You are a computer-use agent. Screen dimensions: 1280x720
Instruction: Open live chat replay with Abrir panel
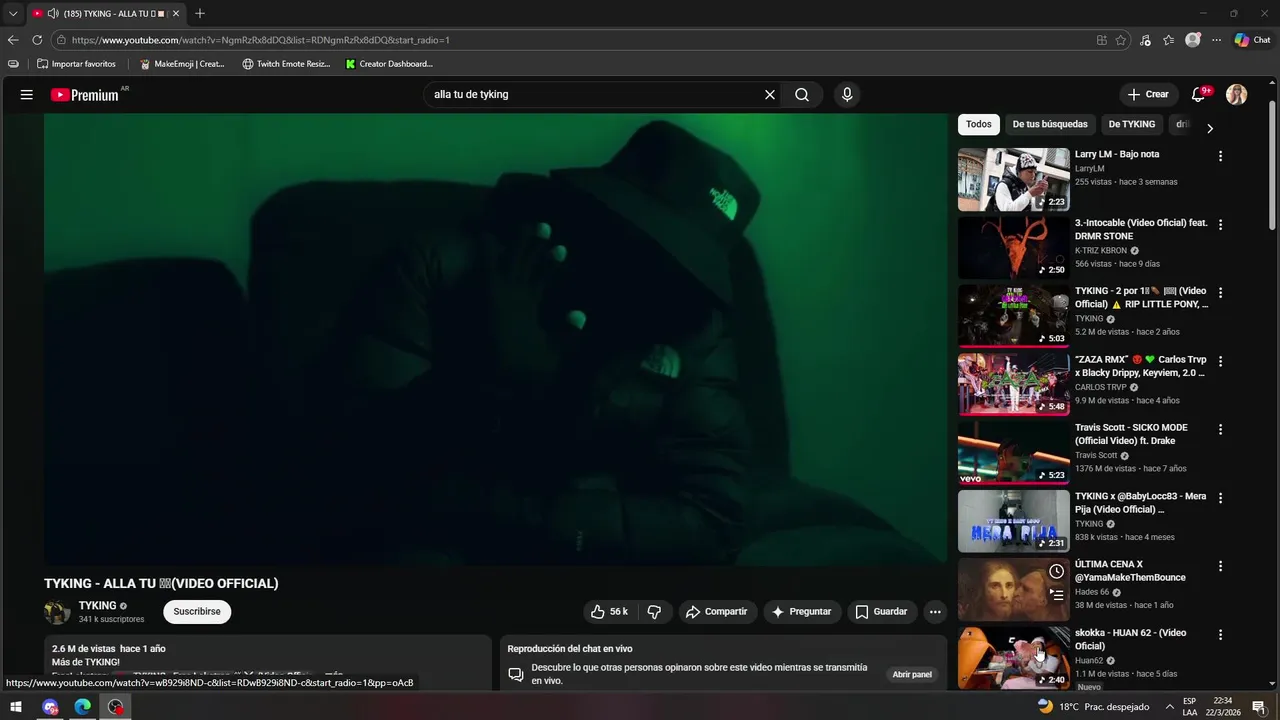tap(912, 675)
